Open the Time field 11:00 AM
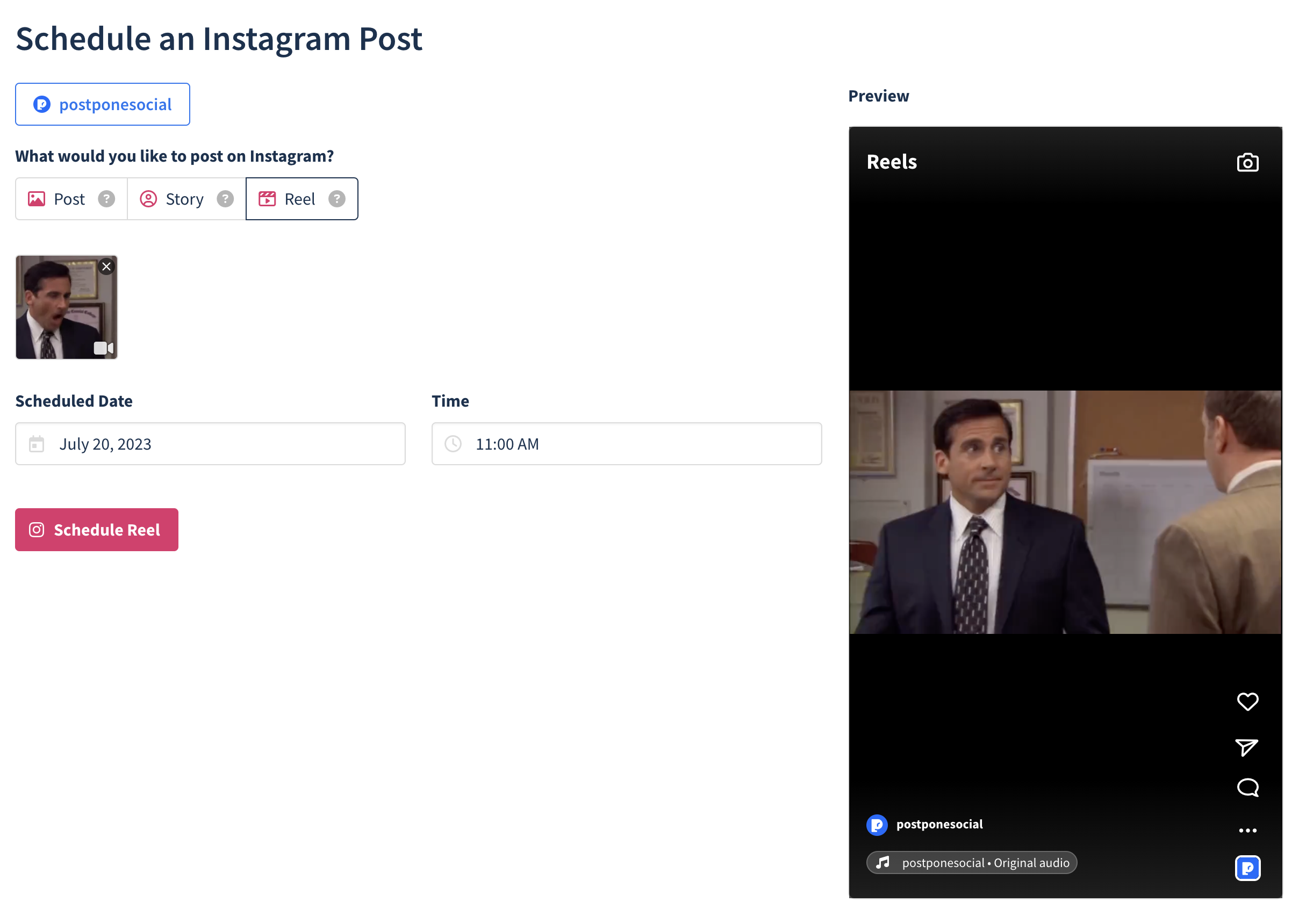Image resolution: width=1306 pixels, height=924 pixels. [626, 444]
